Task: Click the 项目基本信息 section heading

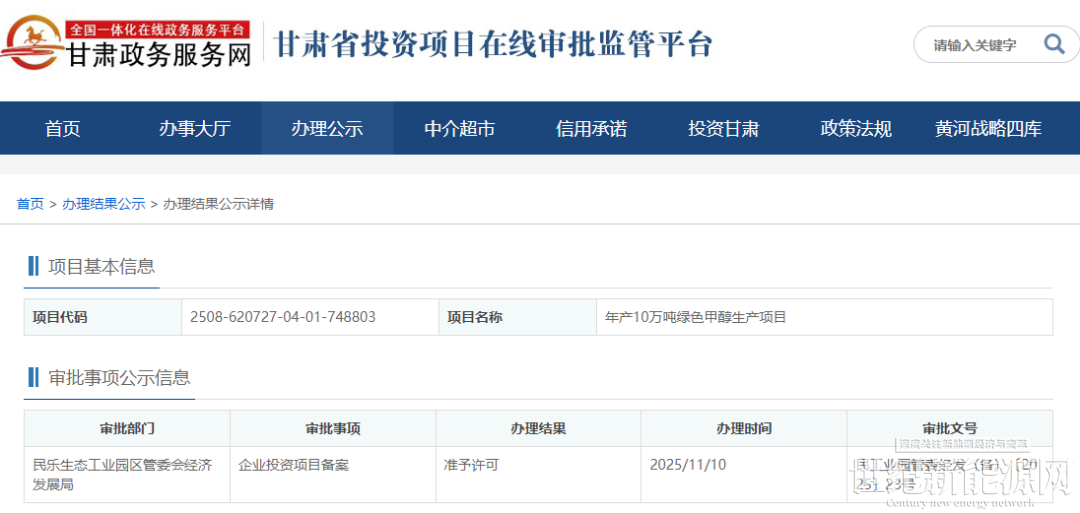Action: pyautogui.click(x=101, y=266)
